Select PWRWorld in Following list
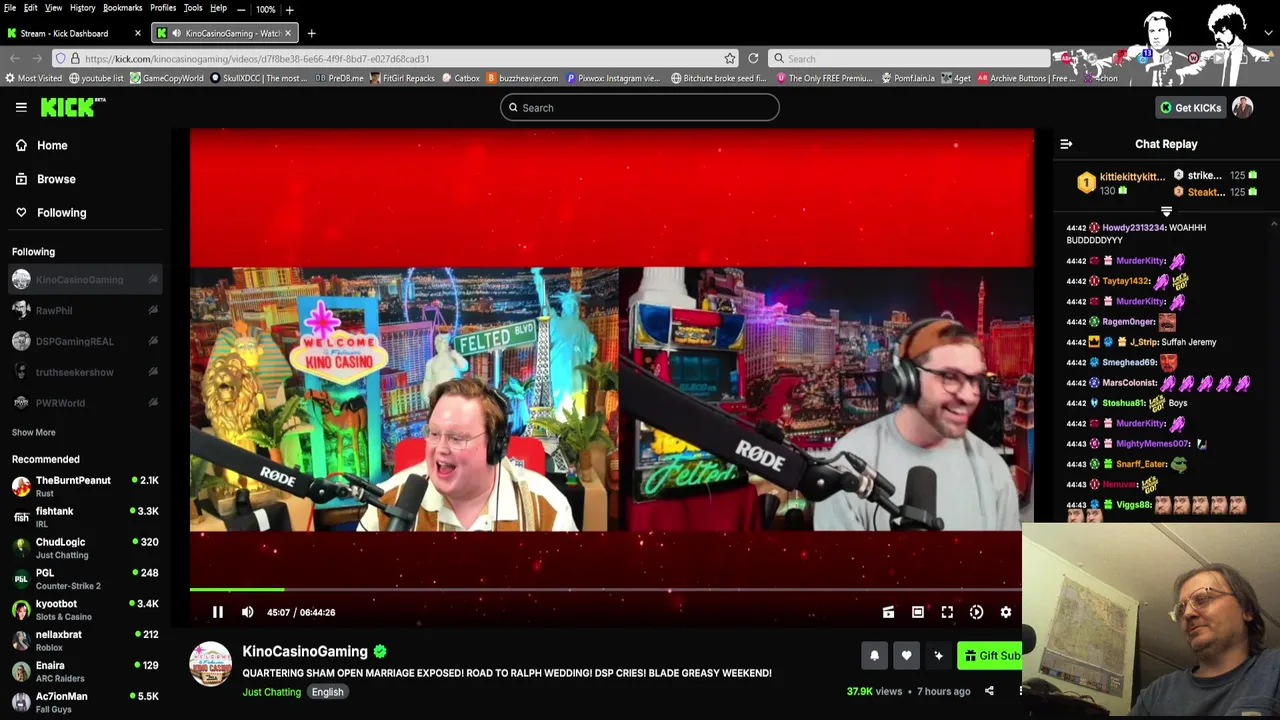 point(85,403)
